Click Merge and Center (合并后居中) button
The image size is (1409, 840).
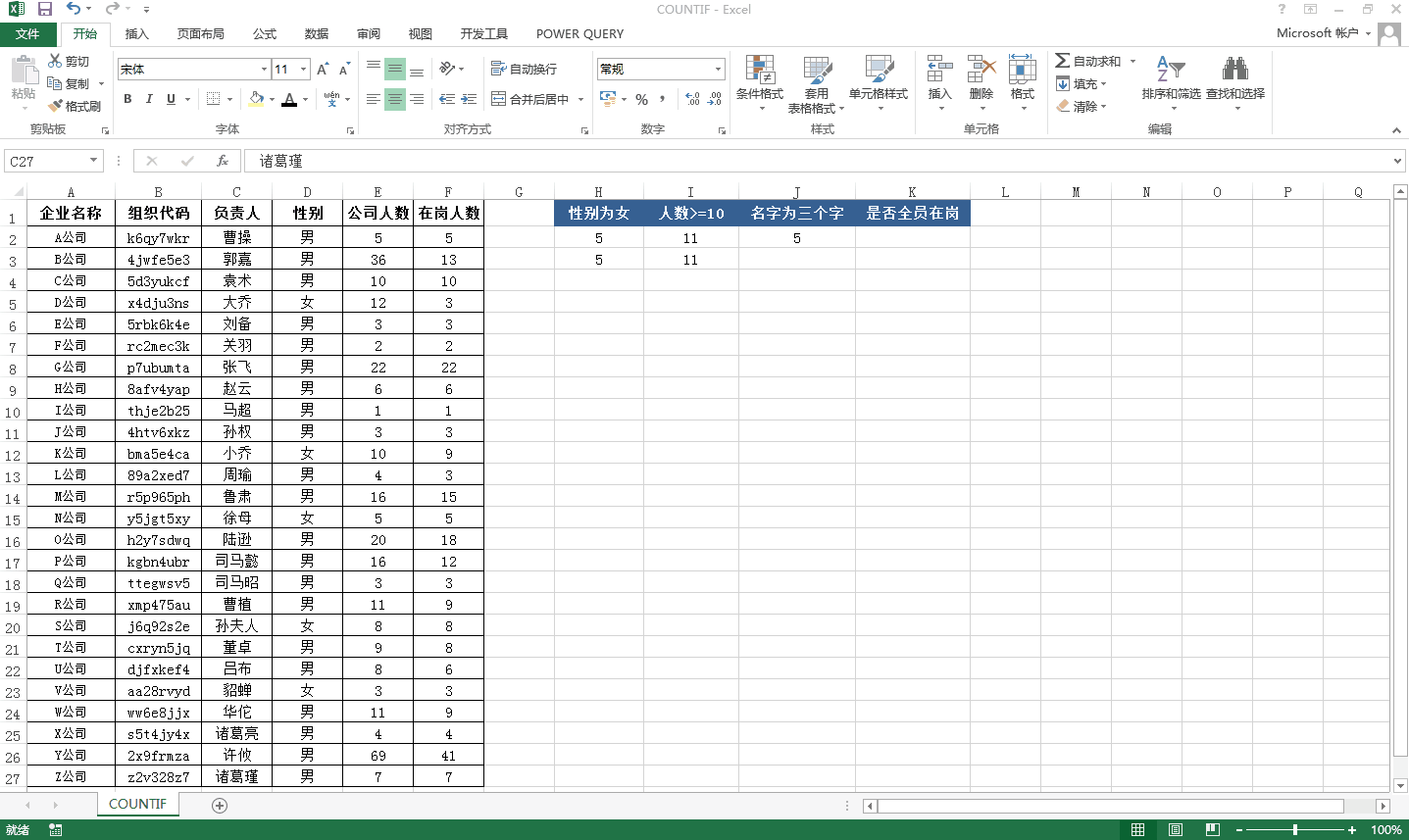(x=530, y=99)
